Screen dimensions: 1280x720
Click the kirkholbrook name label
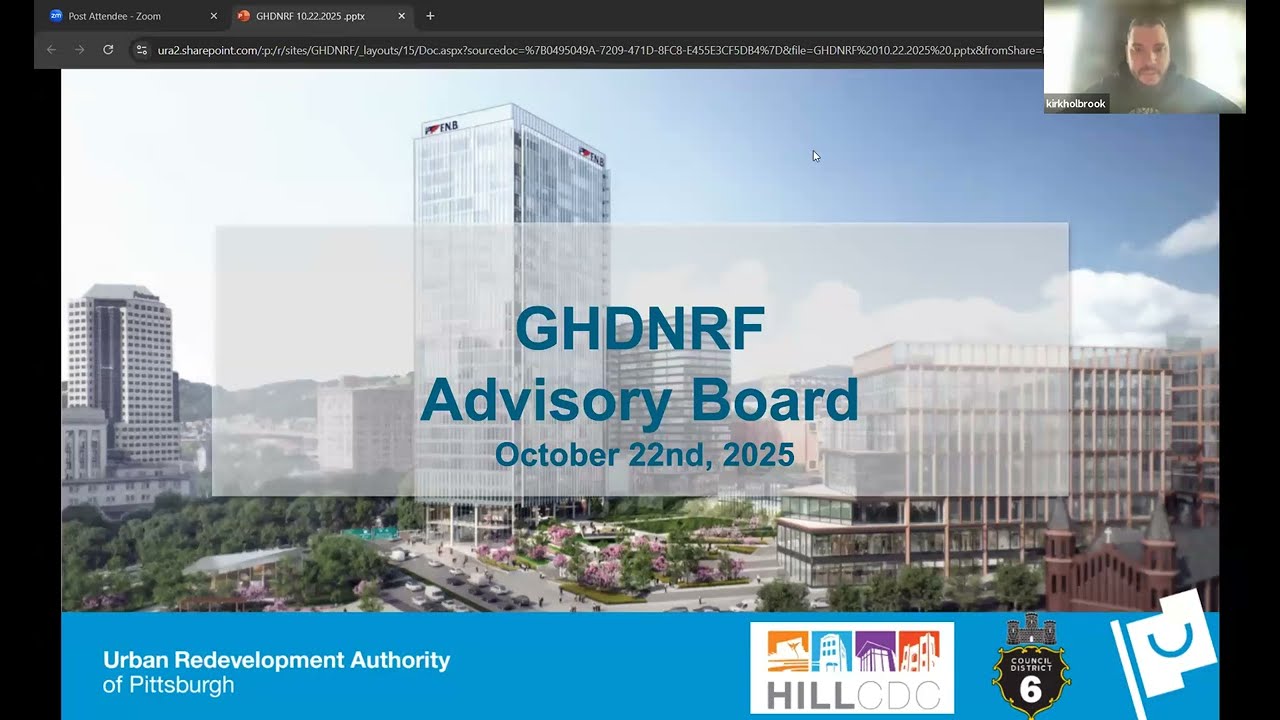point(1076,104)
